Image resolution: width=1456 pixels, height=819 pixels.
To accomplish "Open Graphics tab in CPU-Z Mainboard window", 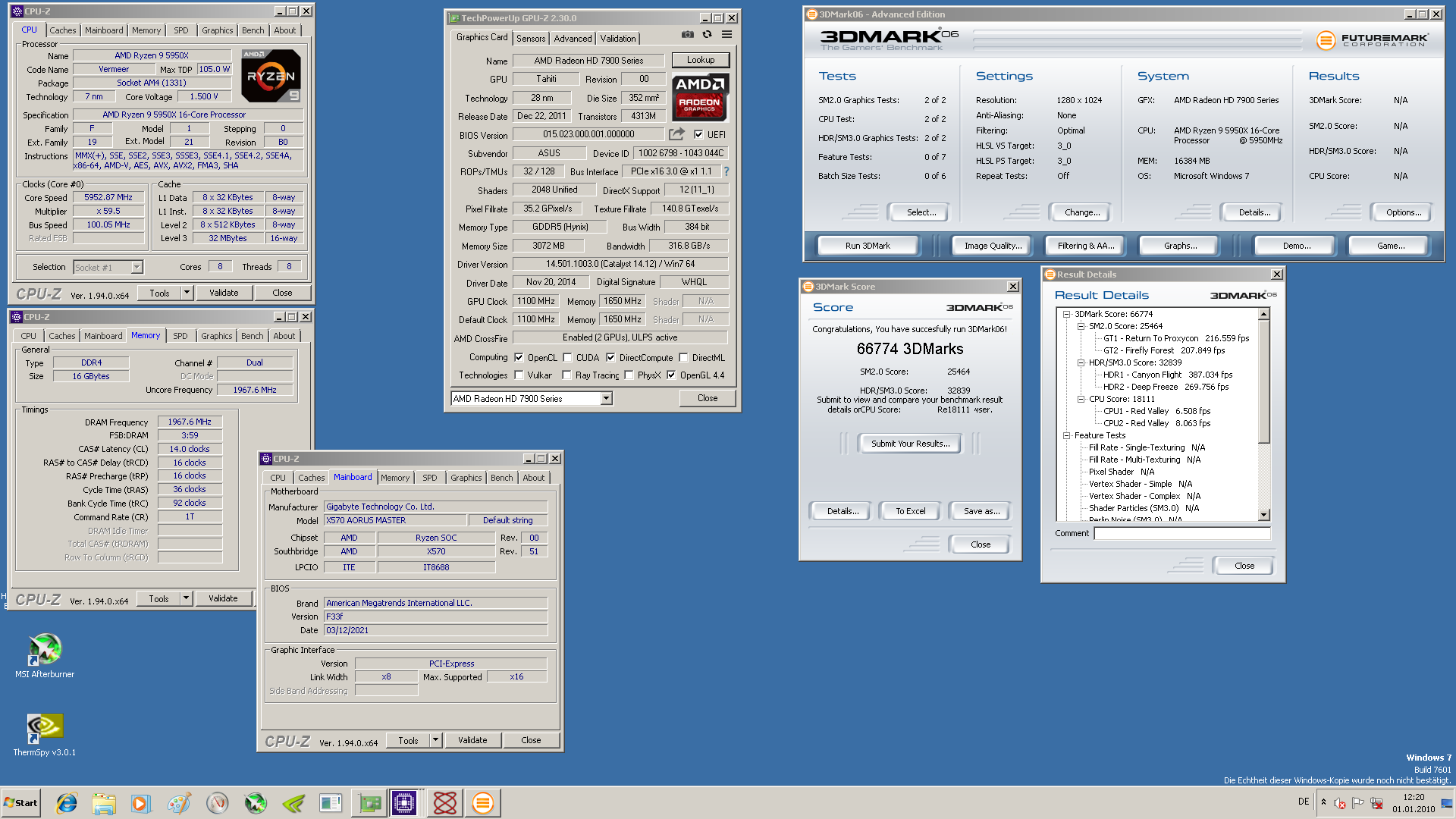I will click(466, 478).
